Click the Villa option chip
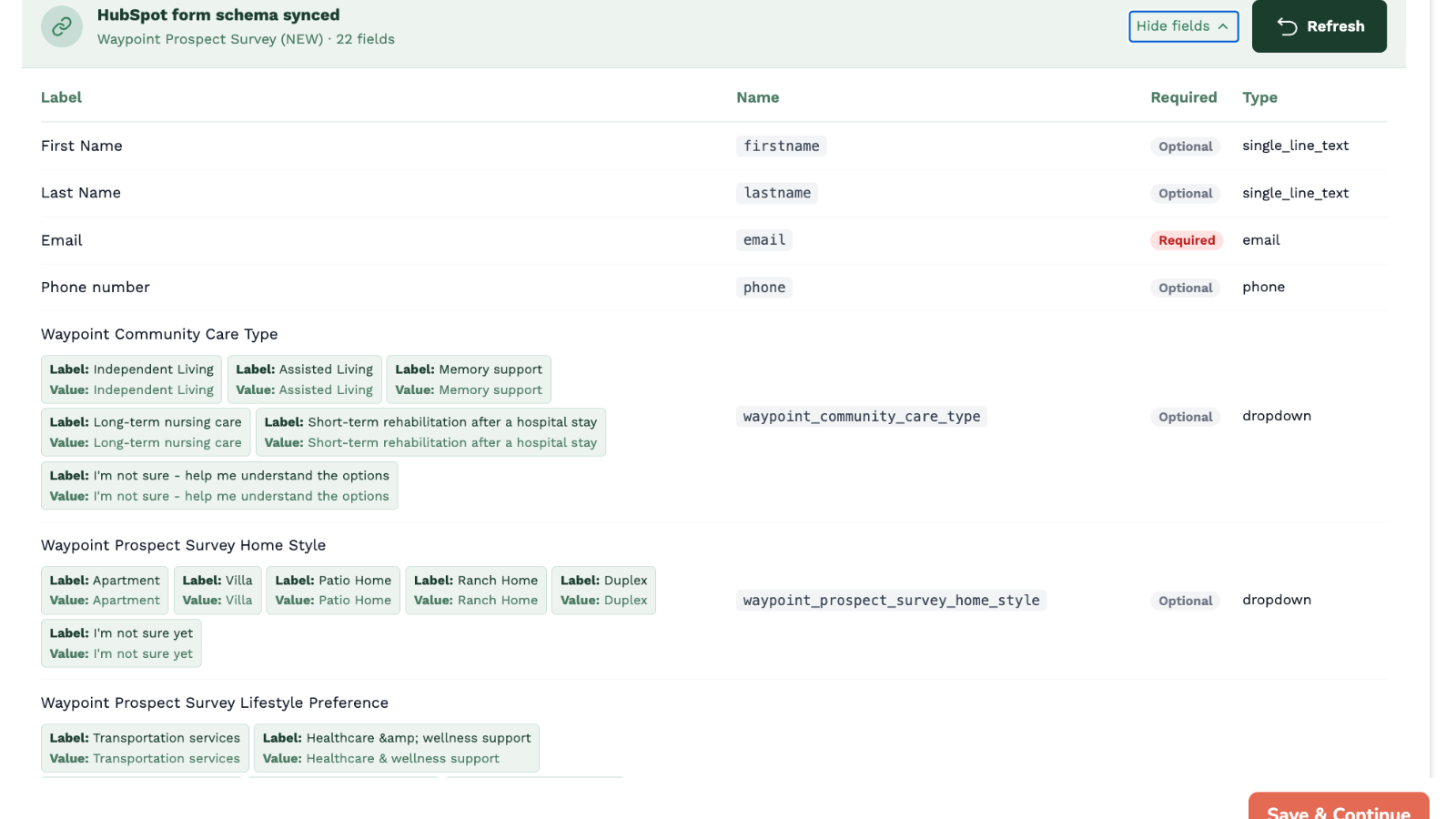Screen dimensions: 1456x819 coord(217,591)
